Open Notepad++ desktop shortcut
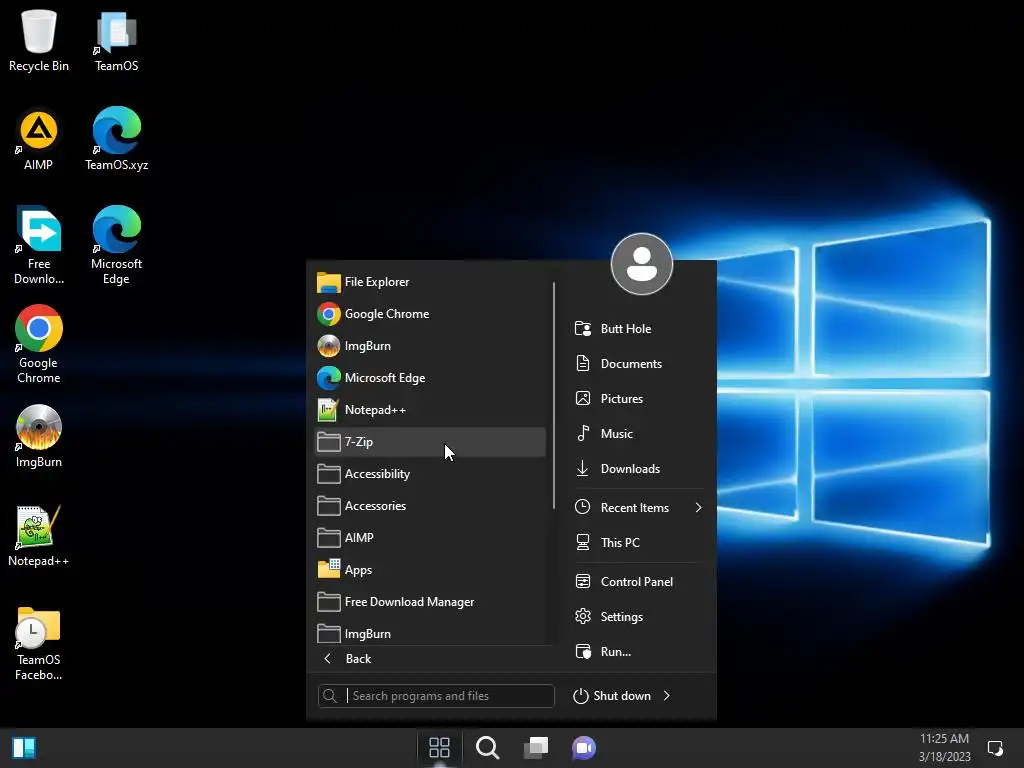 tap(39, 536)
